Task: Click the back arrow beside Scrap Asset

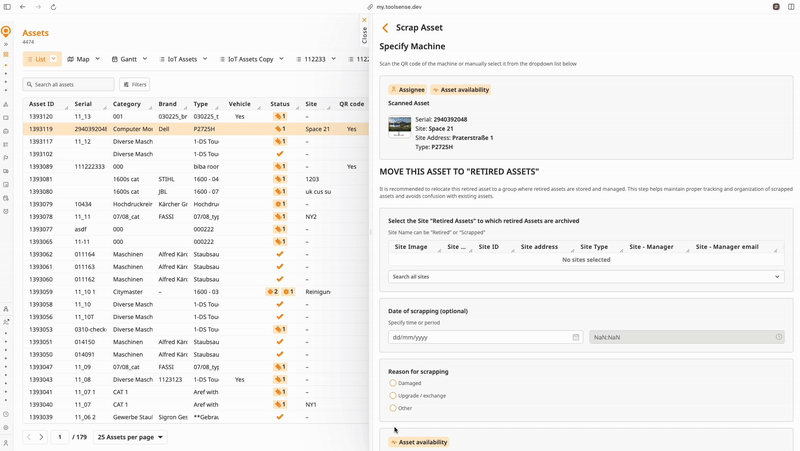Action: (386, 28)
